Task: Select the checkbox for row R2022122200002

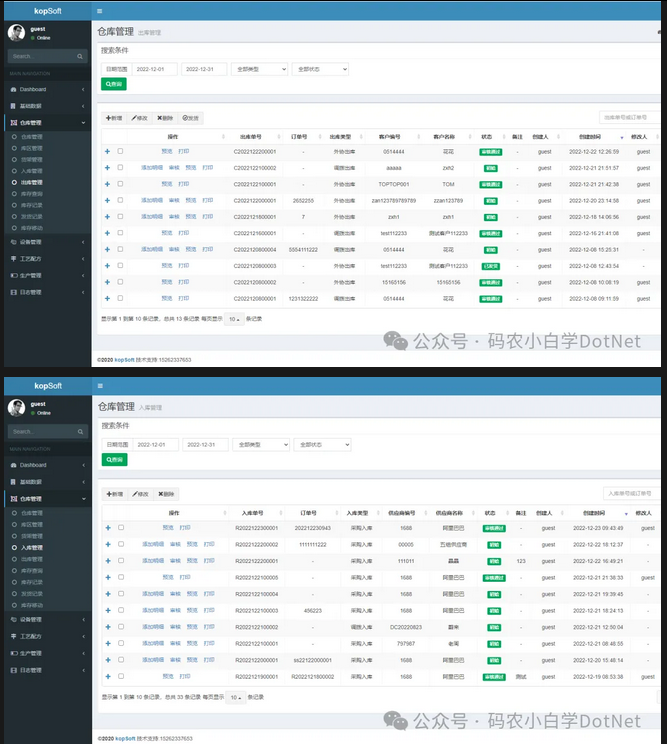Action: [x=120, y=544]
